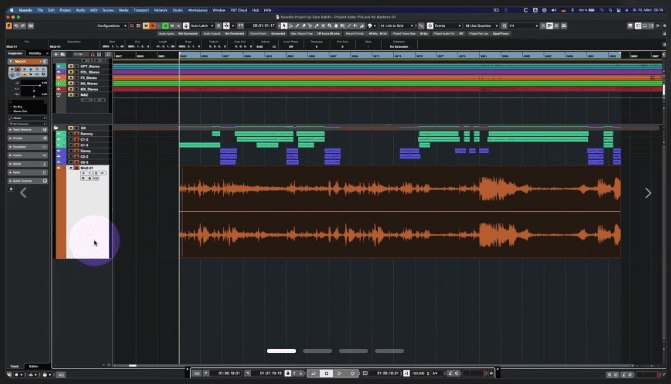Click the horizontal scrollbar thumb below tracks
This screenshot has width=671, height=384.
[133, 366]
